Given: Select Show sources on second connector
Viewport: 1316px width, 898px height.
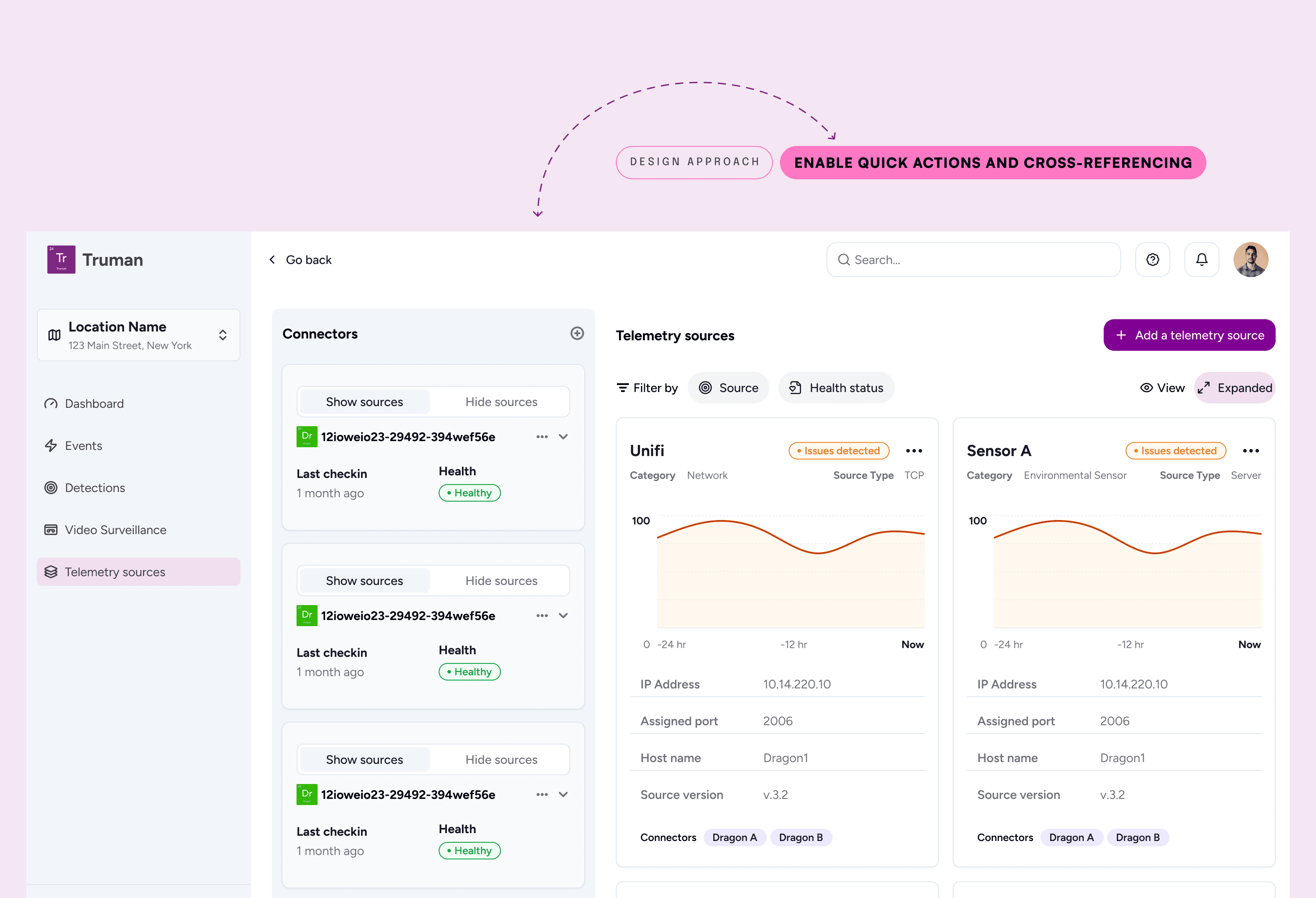Looking at the screenshot, I should pos(364,581).
